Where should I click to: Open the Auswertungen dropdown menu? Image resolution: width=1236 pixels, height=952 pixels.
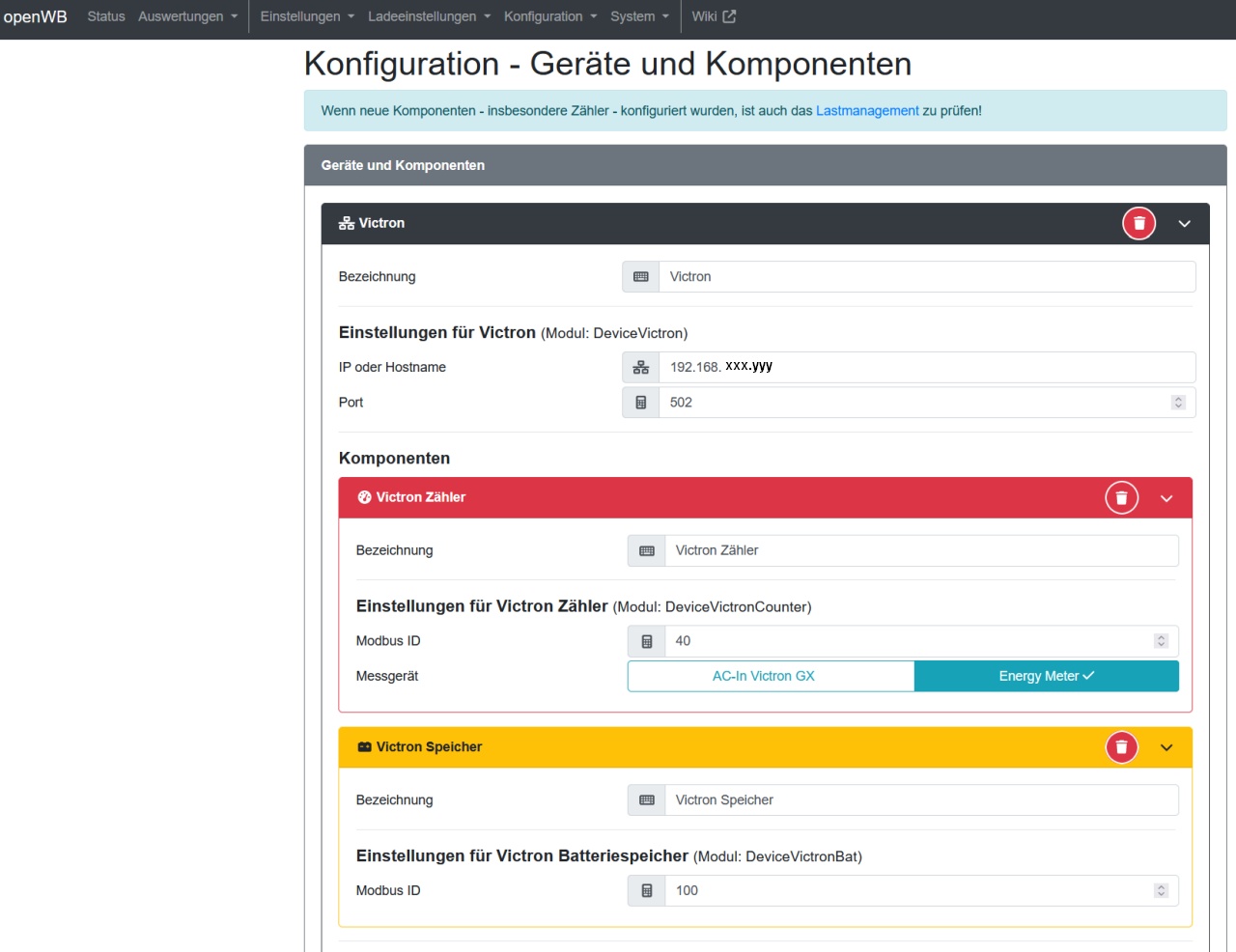tap(187, 16)
